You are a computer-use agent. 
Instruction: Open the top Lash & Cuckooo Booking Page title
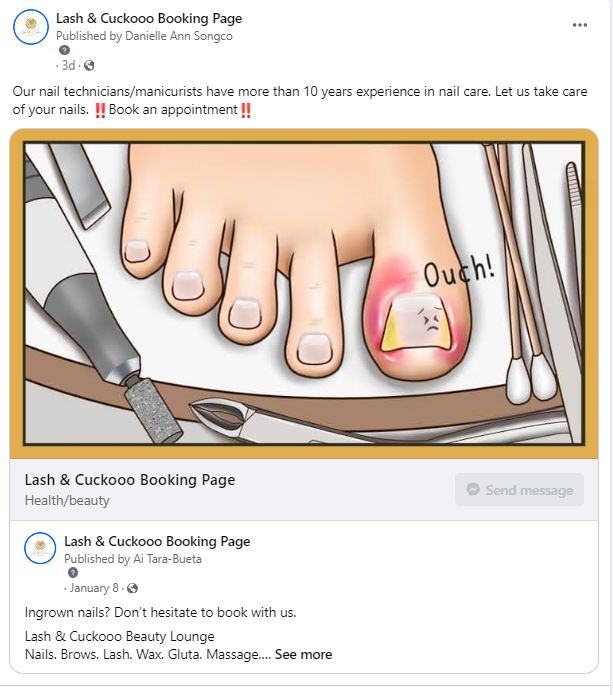(149, 18)
